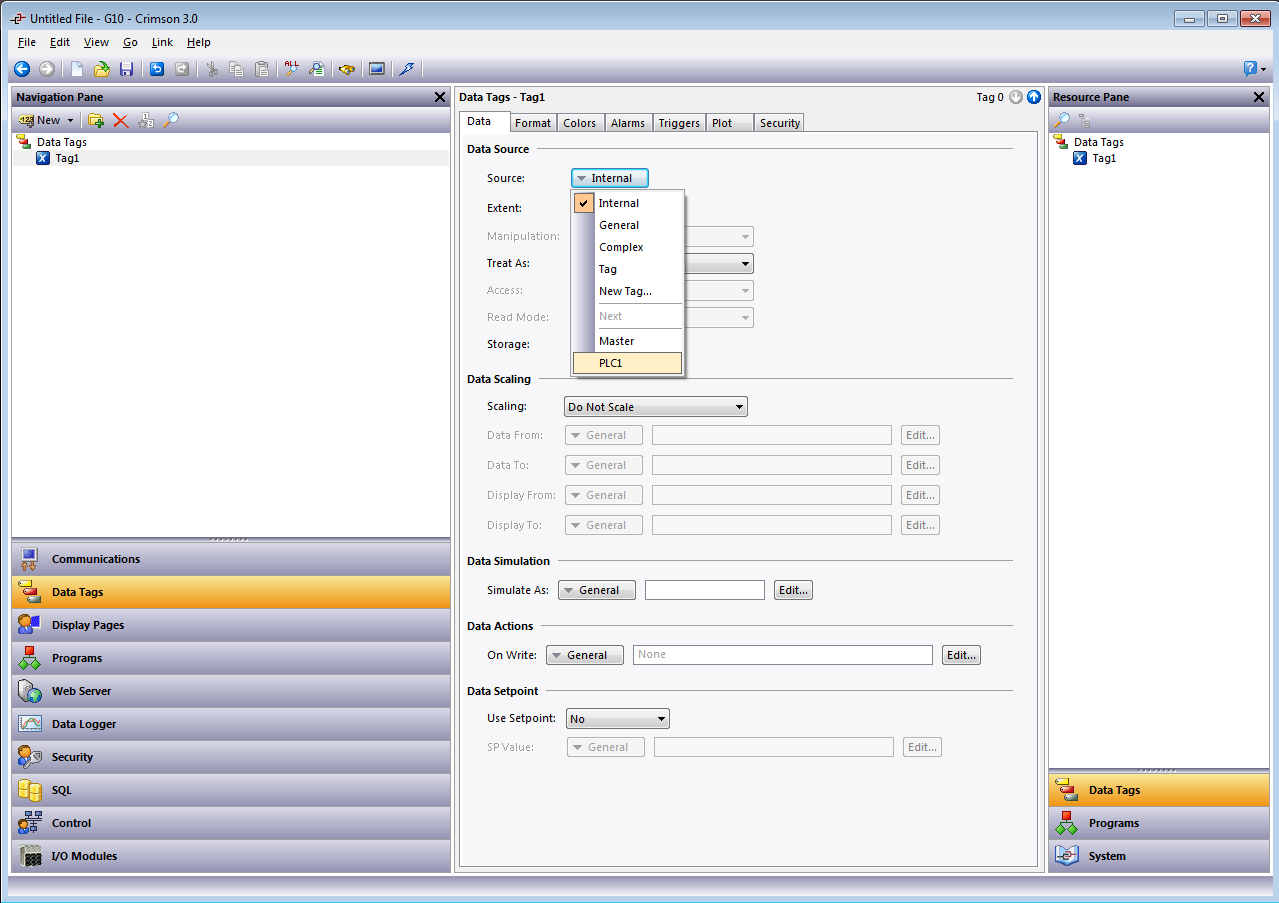Switch to the Alarms tab
The height and width of the screenshot is (903, 1279).
click(628, 123)
